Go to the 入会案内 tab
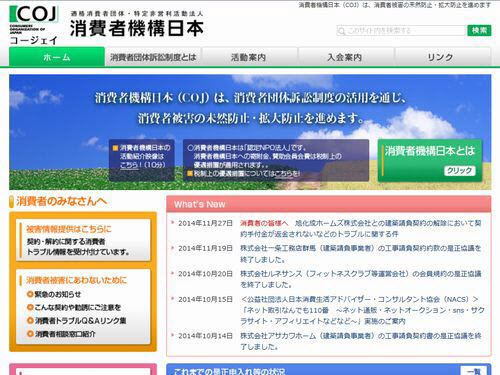 [345, 57]
